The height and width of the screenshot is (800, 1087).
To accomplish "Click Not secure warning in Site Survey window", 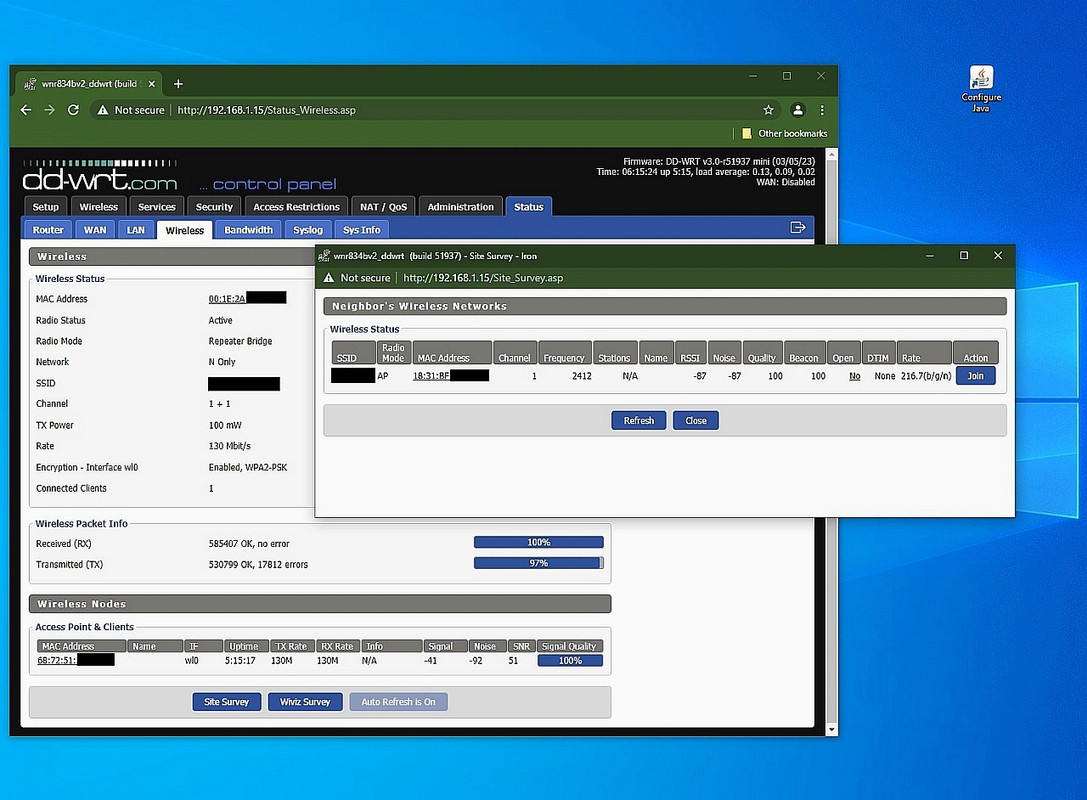I will 357,277.
